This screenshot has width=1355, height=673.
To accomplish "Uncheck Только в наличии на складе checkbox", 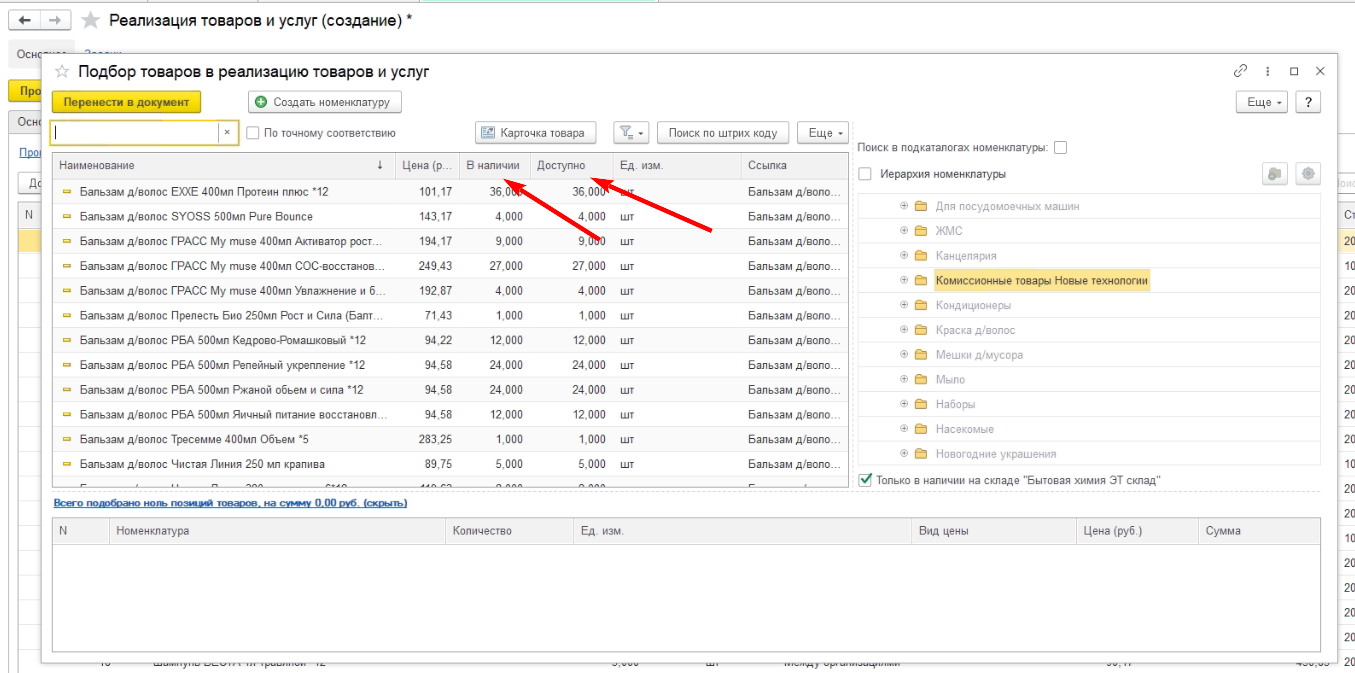I will (x=866, y=480).
